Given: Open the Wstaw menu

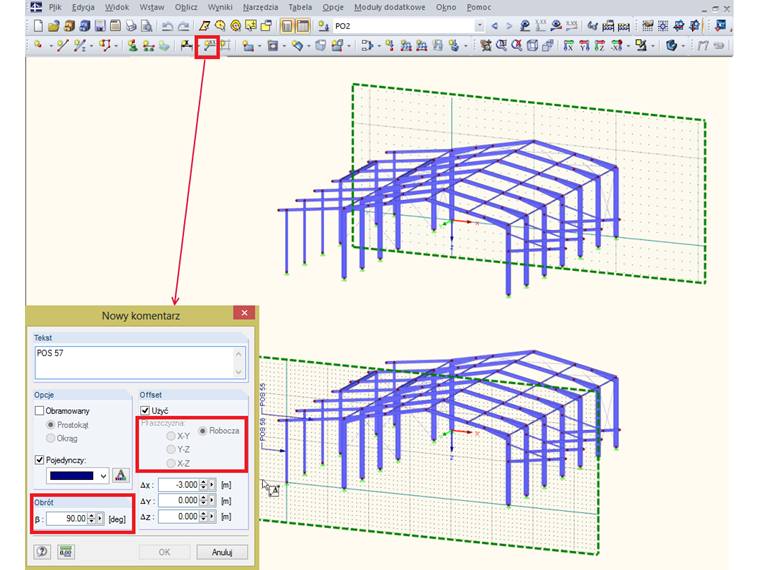Looking at the screenshot, I should (152, 7).
